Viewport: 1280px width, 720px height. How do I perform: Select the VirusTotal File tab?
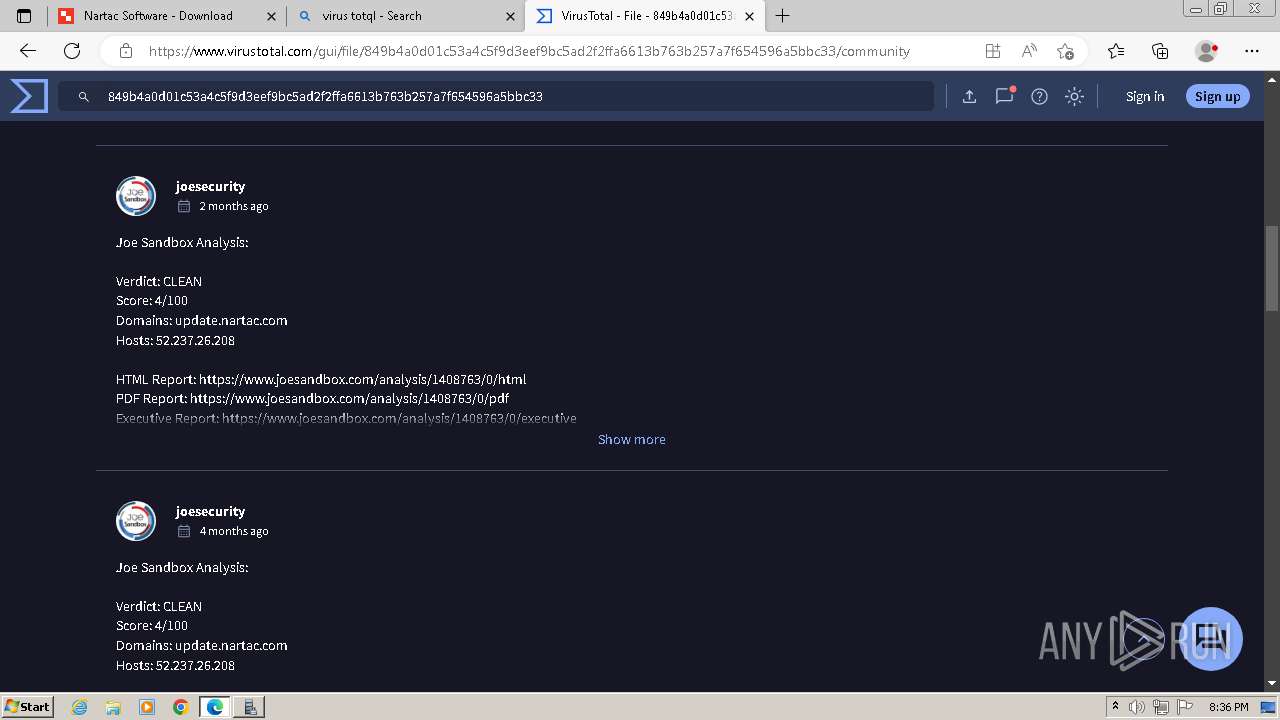coord(645,15)
